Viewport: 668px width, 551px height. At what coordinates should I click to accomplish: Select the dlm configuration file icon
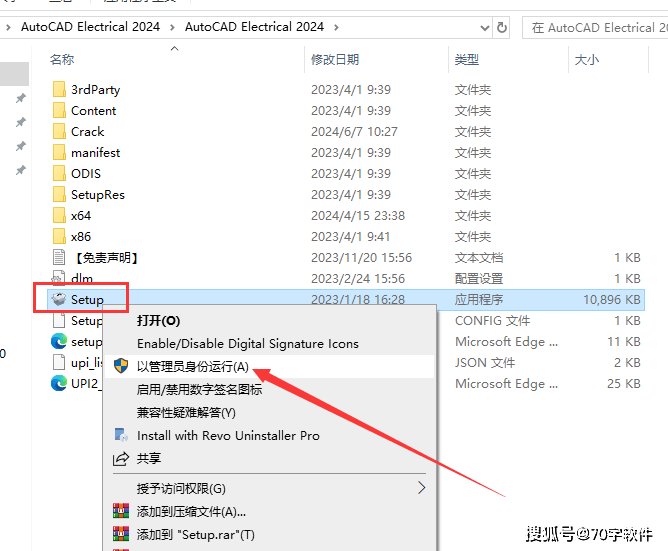point(59,278)
